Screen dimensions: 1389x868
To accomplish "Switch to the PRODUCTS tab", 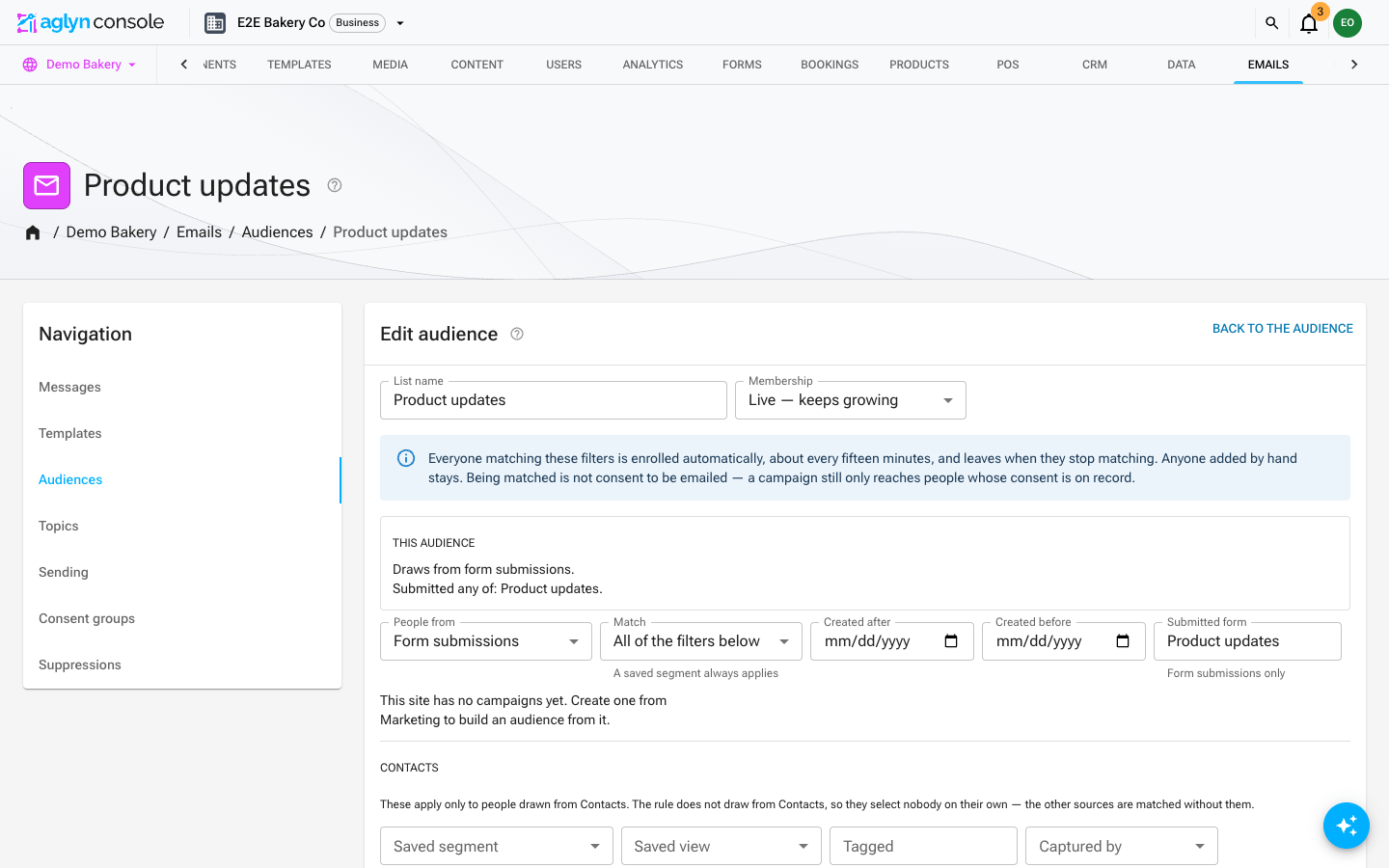I will (x=919, y=65).
